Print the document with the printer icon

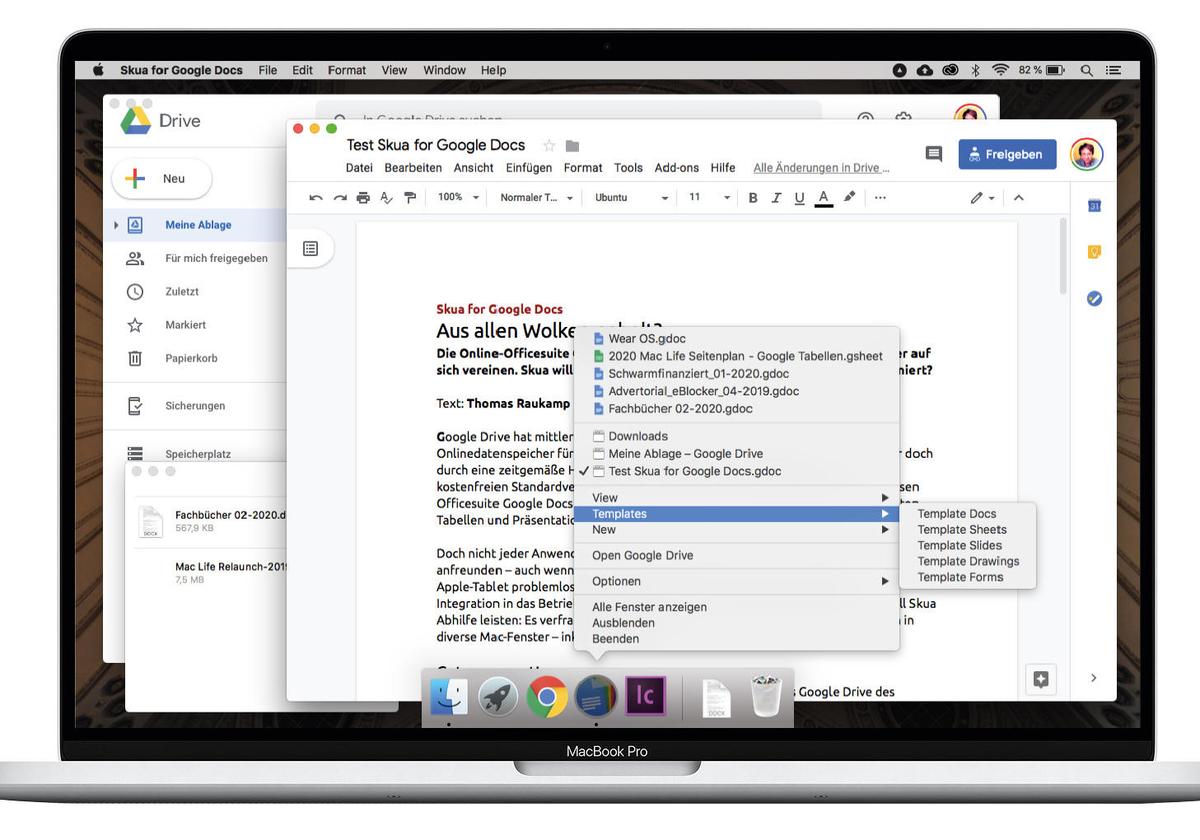pyautogui.click(x=363, y=198)
